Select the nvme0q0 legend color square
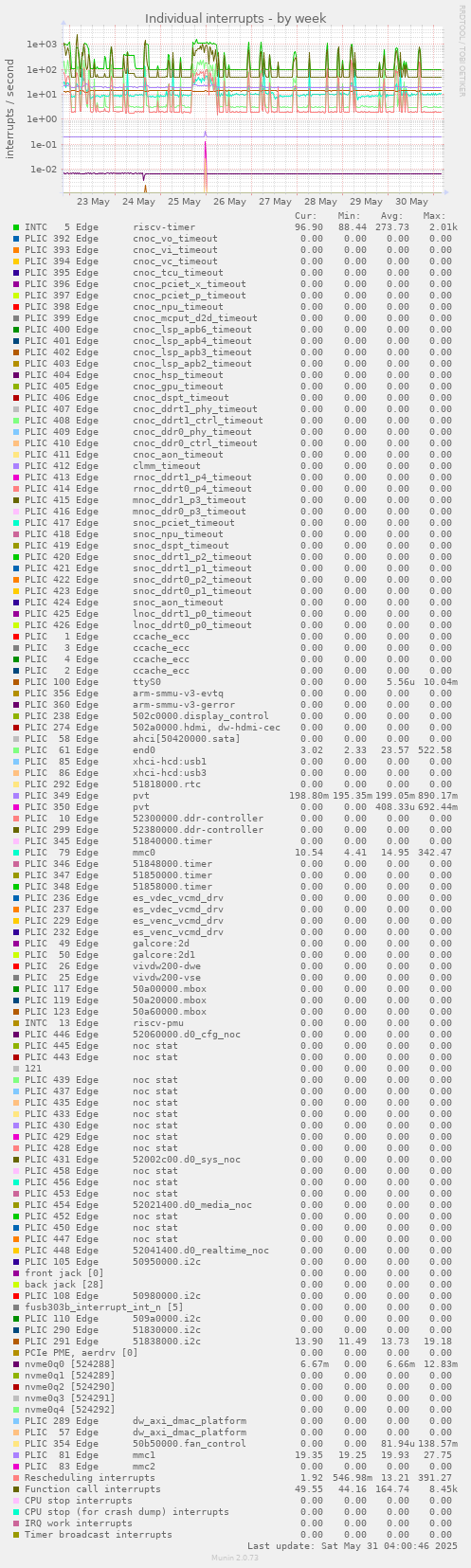This screenshot has height=1568, width=471. (x=16, y=1364)
